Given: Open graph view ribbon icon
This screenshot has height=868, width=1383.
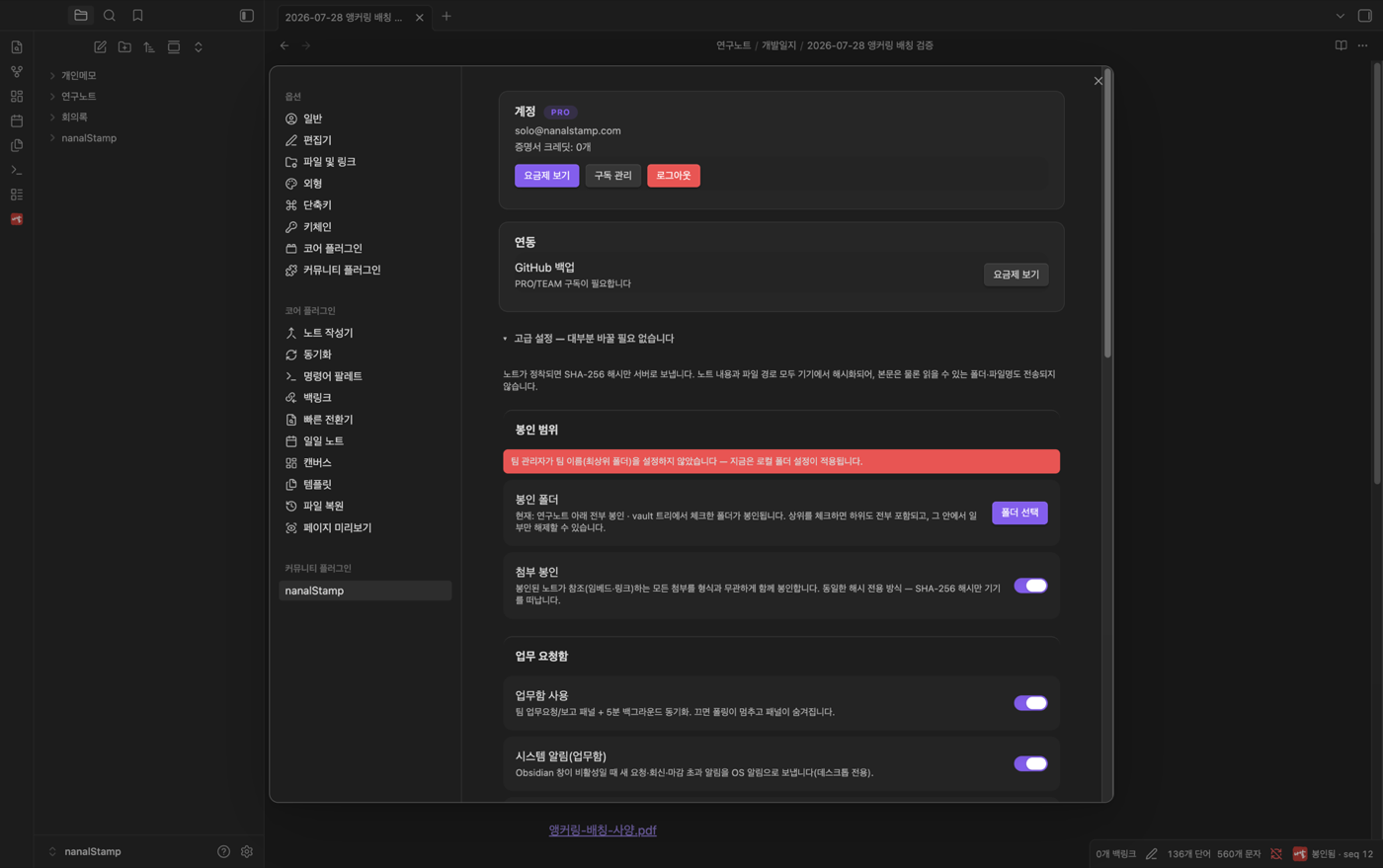Looking at the screenshot, I should (x=17, y=72).
